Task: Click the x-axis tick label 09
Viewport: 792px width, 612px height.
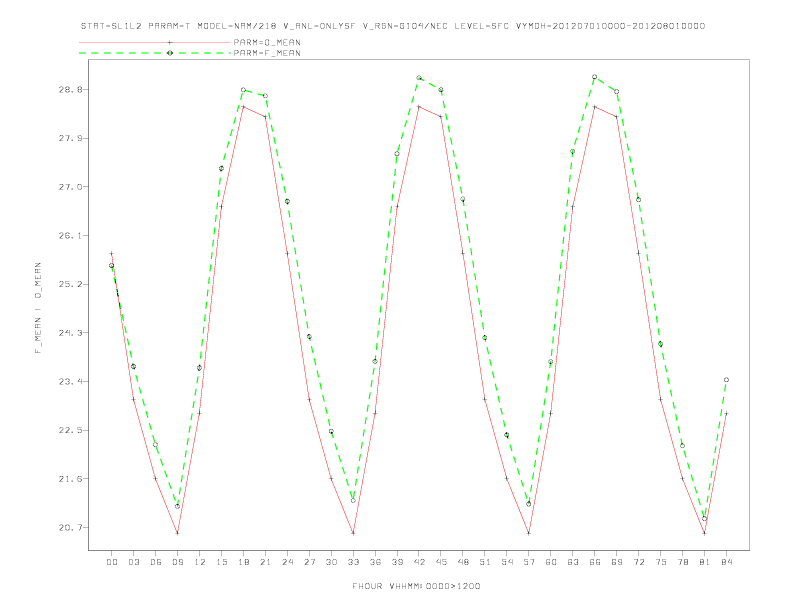Action: [x=178, y=562]
